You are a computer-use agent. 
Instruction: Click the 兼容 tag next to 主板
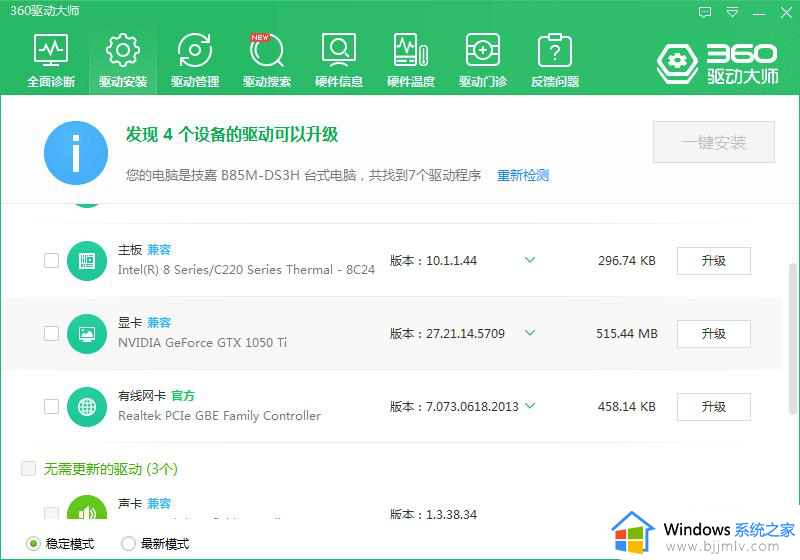coord(159,250)
